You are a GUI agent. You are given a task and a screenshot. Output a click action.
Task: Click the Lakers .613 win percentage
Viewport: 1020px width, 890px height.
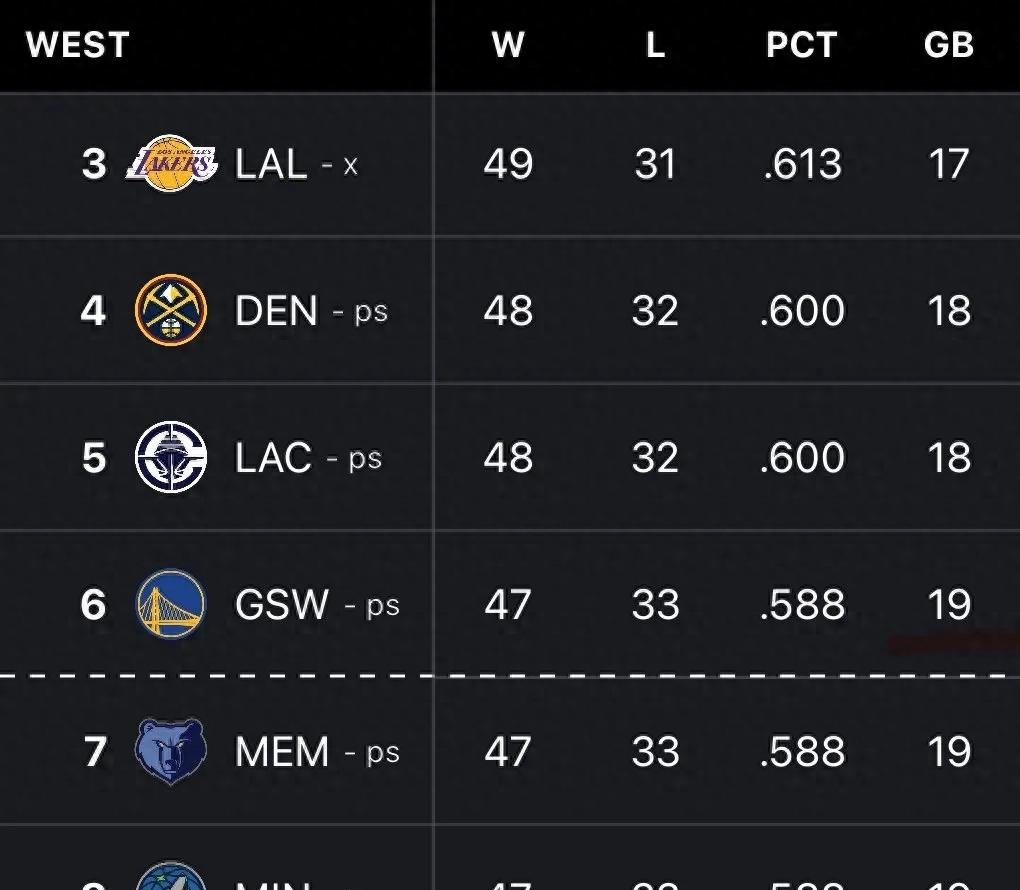click(802, 164)
